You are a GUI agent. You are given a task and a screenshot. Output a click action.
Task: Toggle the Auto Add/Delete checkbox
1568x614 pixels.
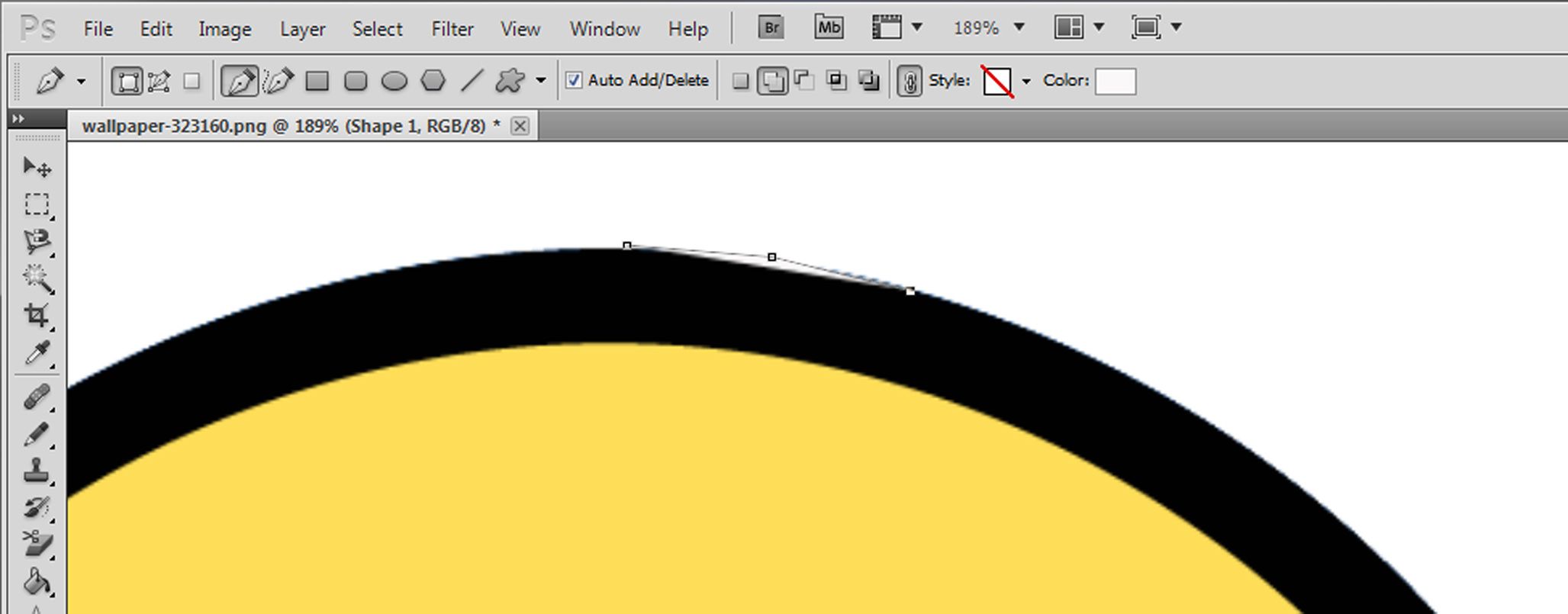(574, 80)
